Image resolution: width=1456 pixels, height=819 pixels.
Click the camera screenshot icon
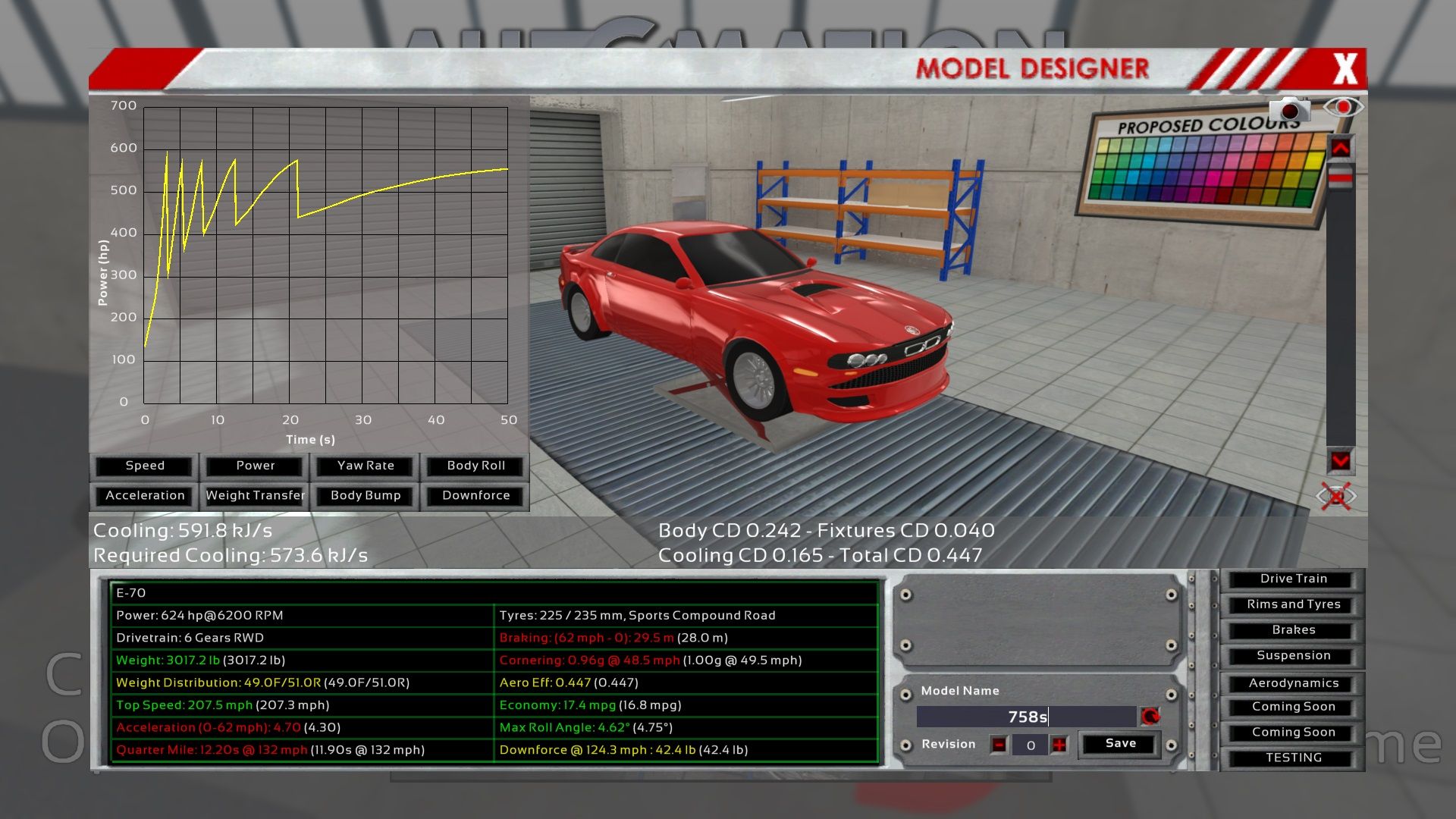pos(1289,109)
